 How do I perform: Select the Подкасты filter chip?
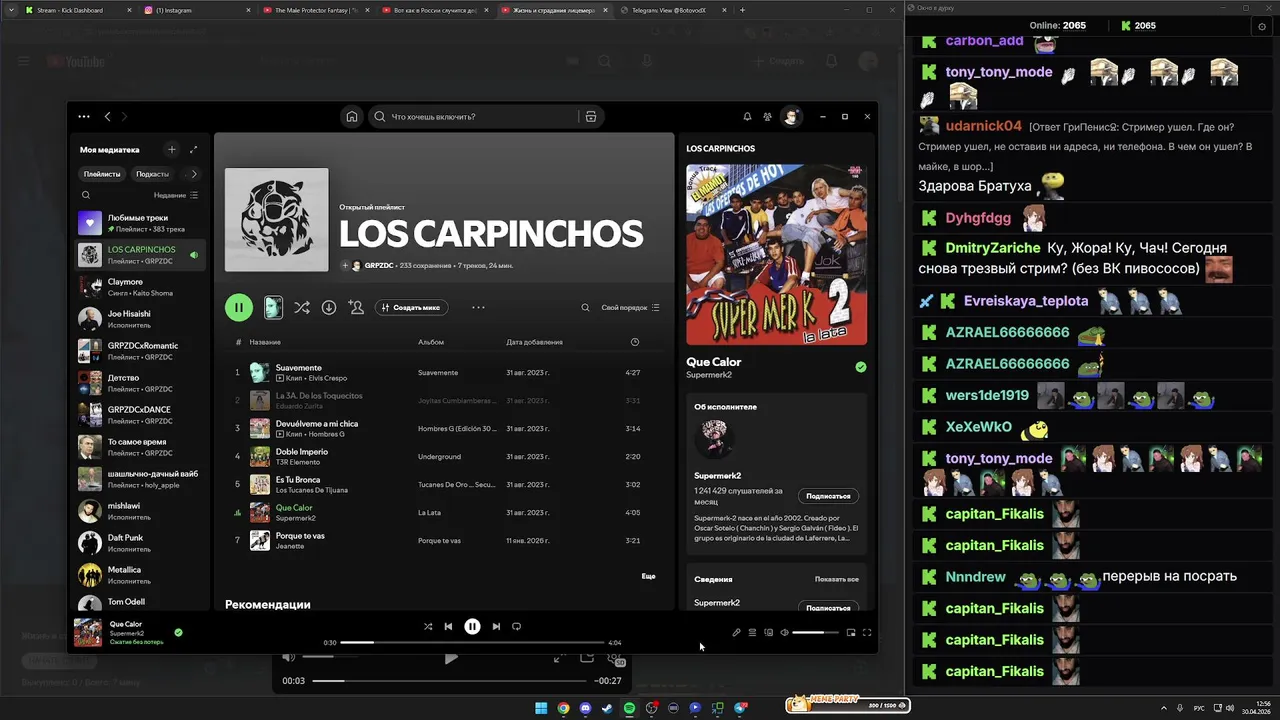point(153,174)
